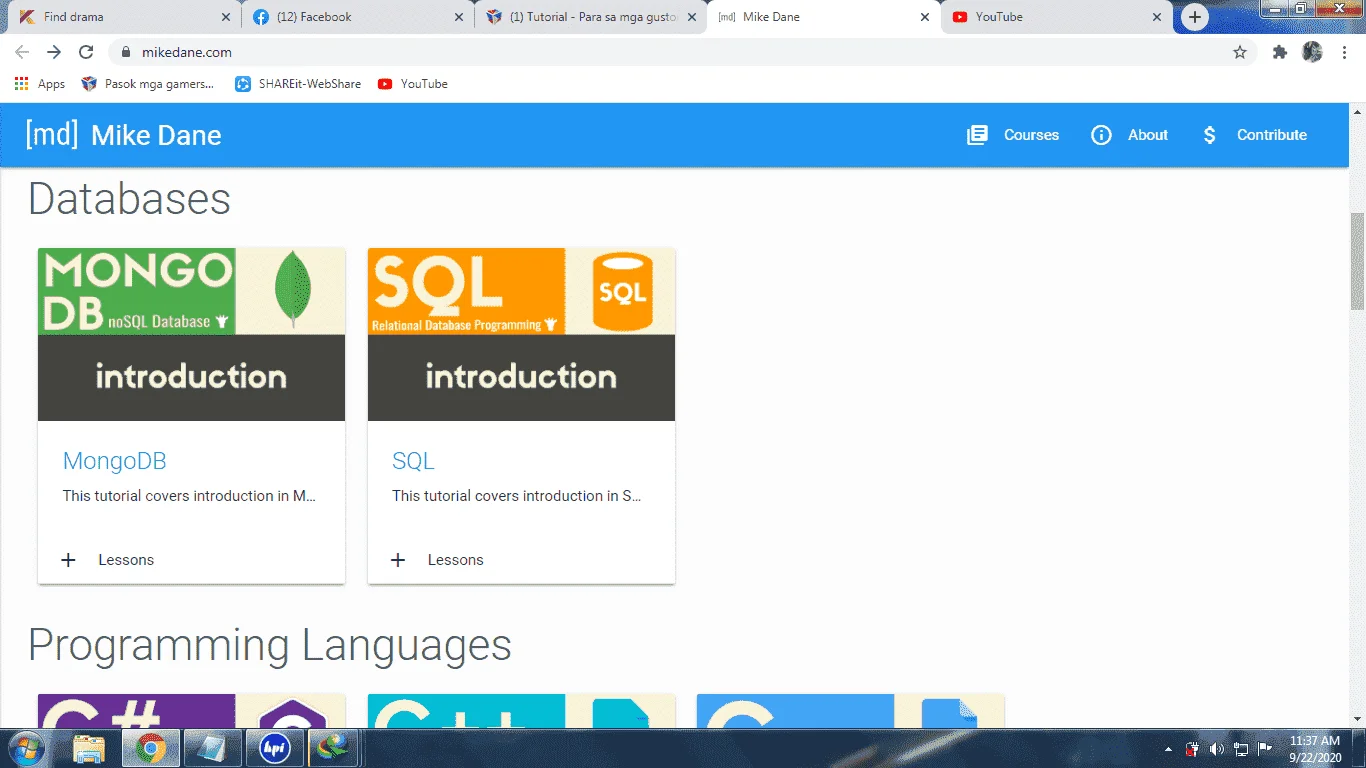Open the Contribute page in header
1366x768 pixels.
click(1254, 135)
